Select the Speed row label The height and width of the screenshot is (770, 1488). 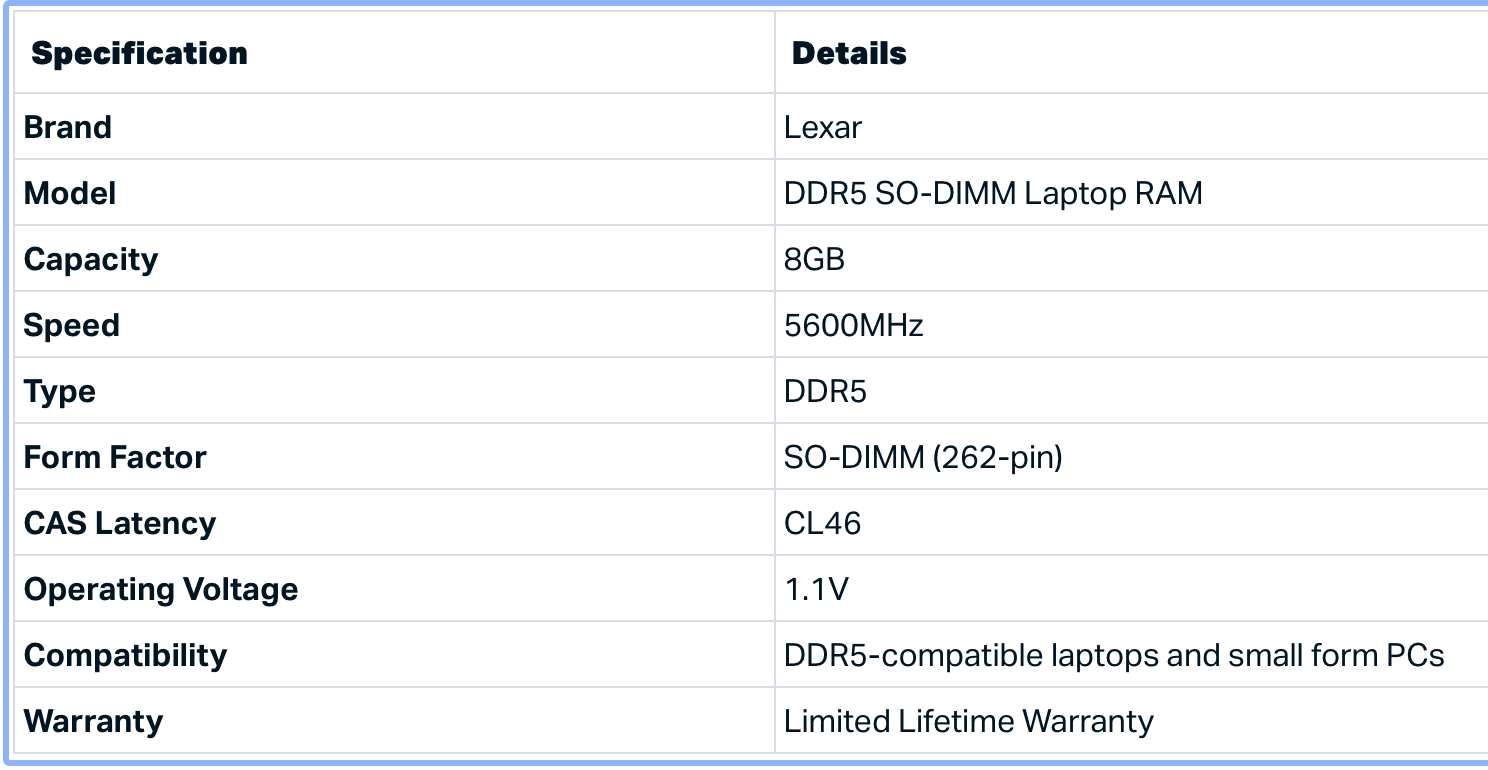click(72, 325)
